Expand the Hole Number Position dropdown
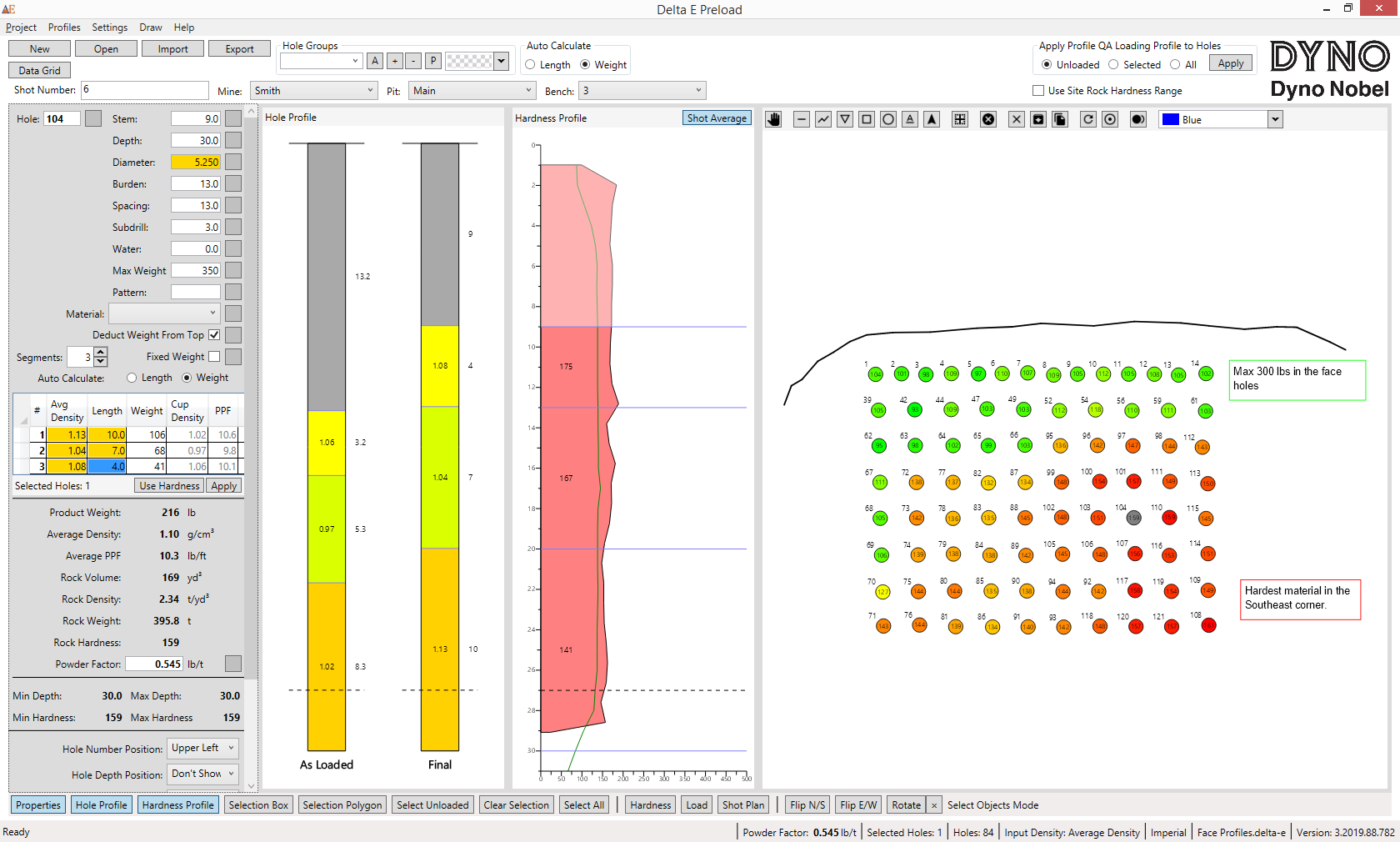 click(x=203, y=749)
